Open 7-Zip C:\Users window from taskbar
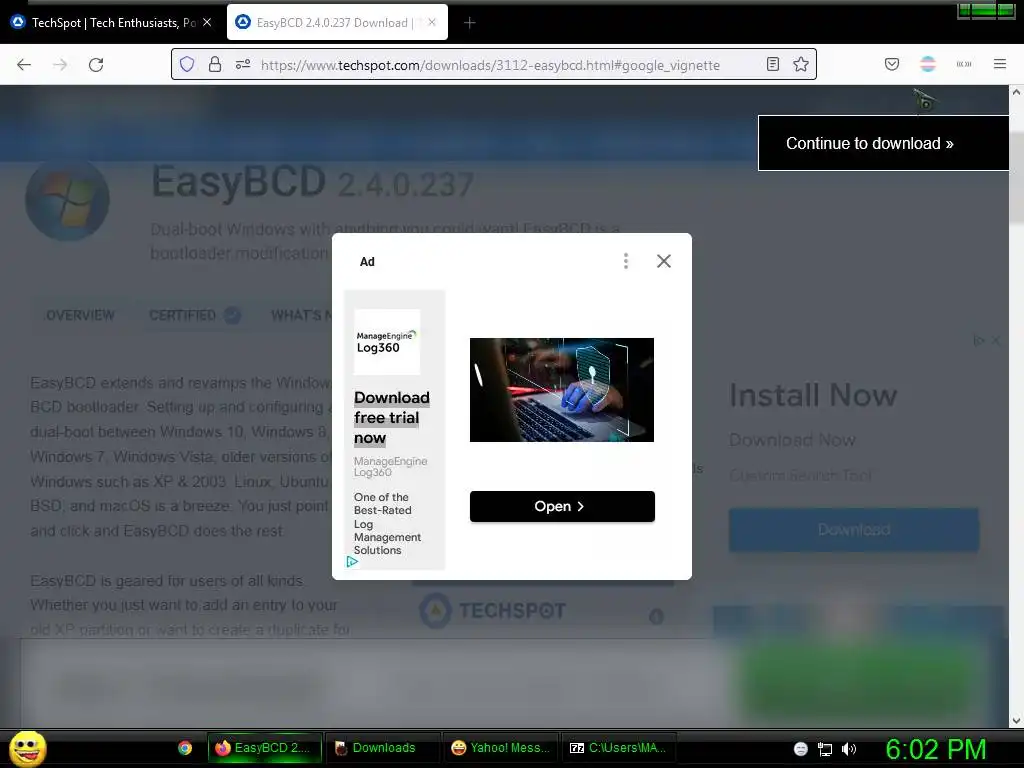1024x768 pixels. [618, 748]
